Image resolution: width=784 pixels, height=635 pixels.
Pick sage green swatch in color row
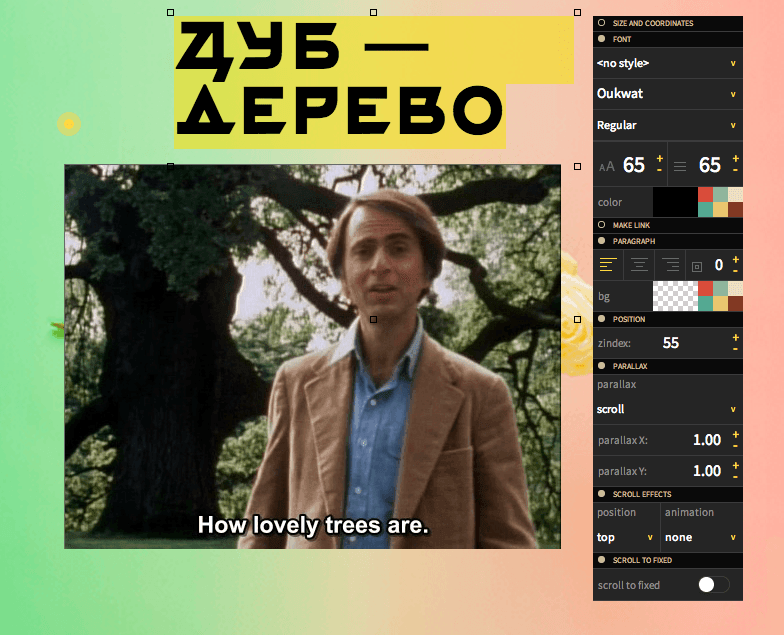tap(720, 194)
